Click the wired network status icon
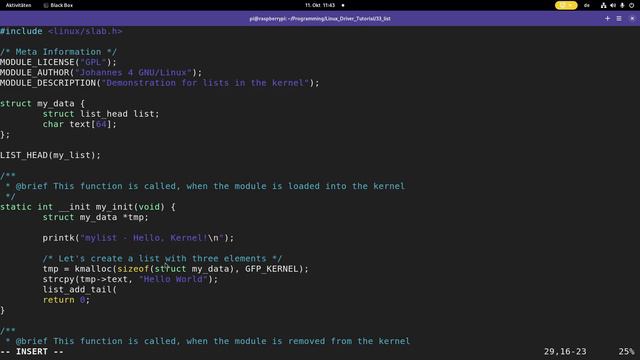Viewport: 640px width, 360px height. [603, 5]
